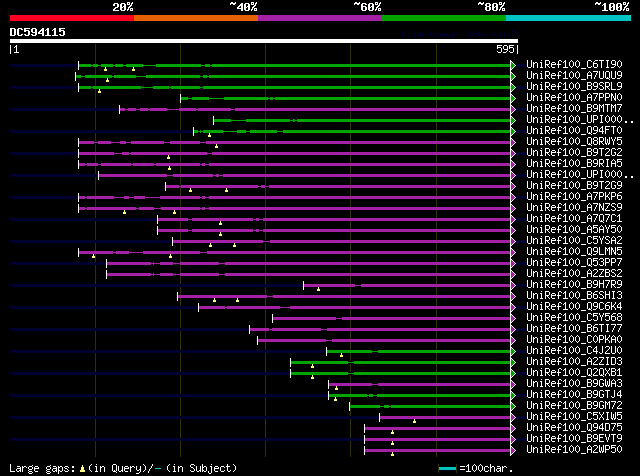Select the UniRef100_B9T2G9 label

click(574, 186)
